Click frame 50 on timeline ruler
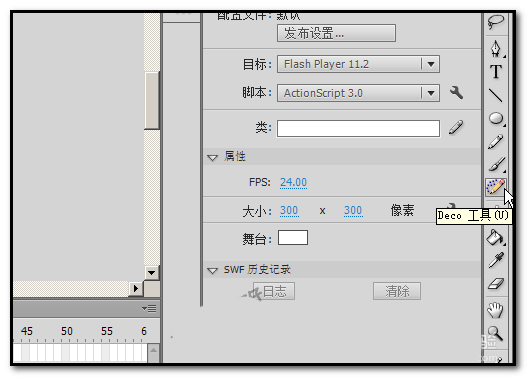Screen dimensions: 527x377 [67, 331]
